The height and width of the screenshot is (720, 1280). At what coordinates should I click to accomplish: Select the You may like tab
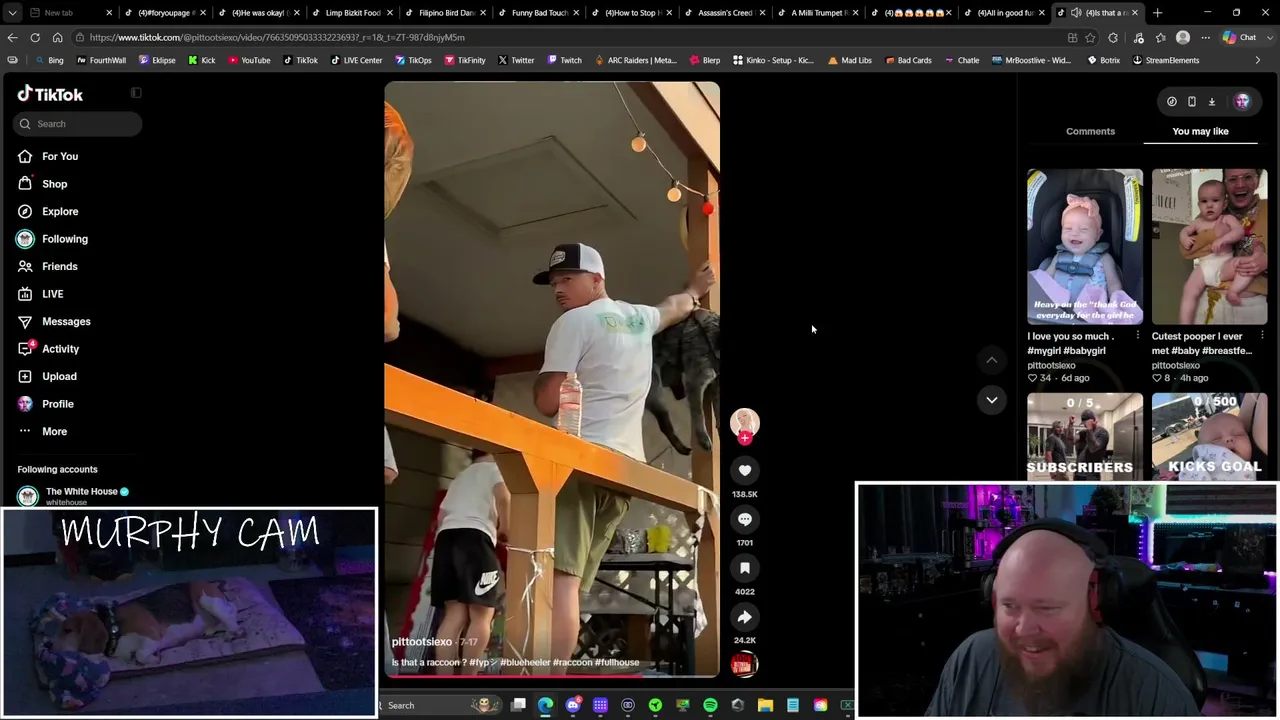point(1200,131)
